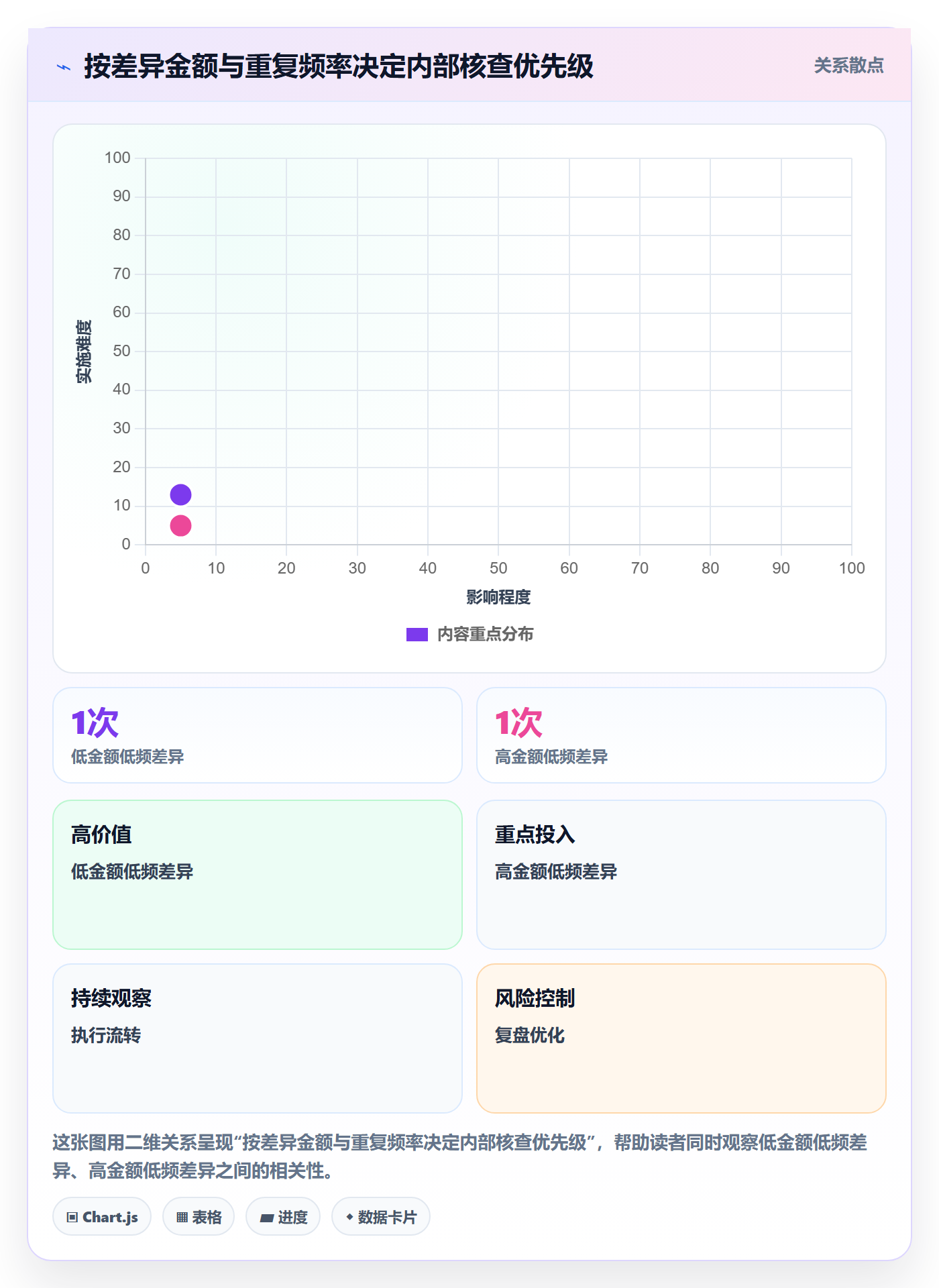Click the description paragraph starting 这张图用二维关系

click(x=460, y=1157)
